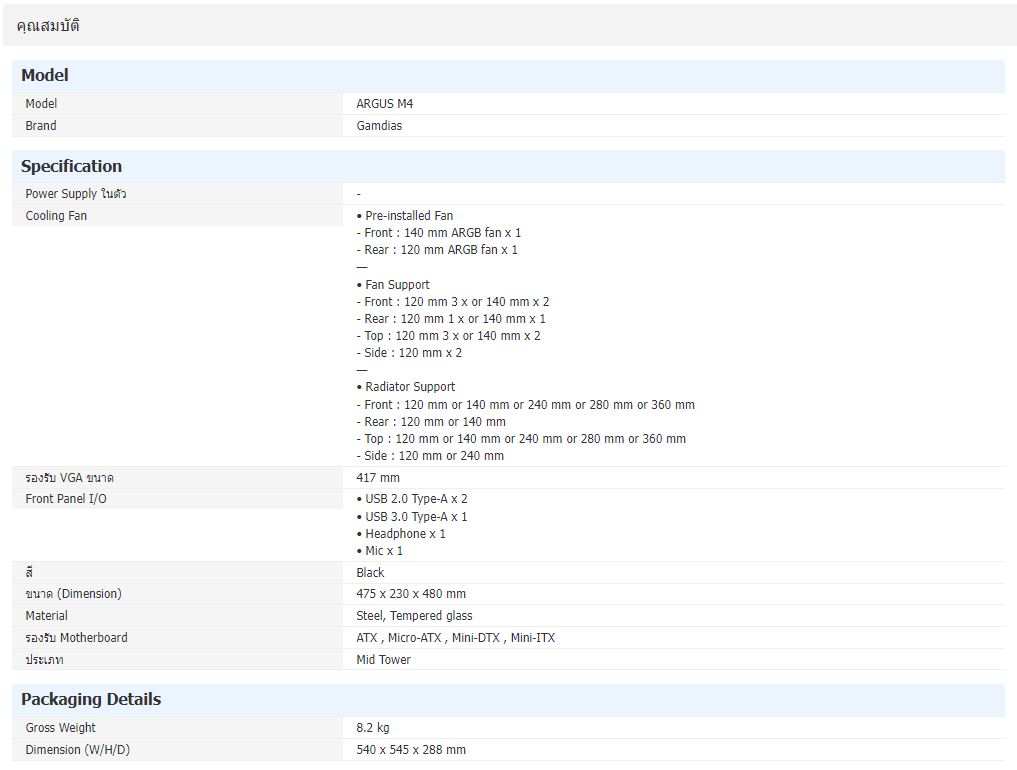1017x770 pixels.
Task: Click the ARGUS M4 model value
Action: [x=384, y=104]
